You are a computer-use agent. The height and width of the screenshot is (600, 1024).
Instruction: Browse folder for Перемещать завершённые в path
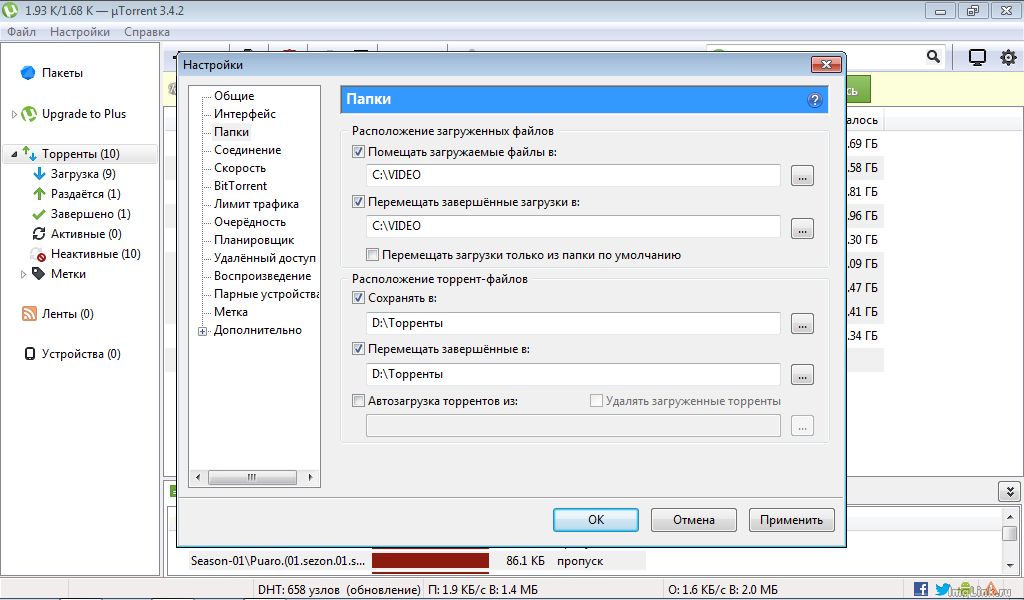pyautogui.click(x=802, y=375)
